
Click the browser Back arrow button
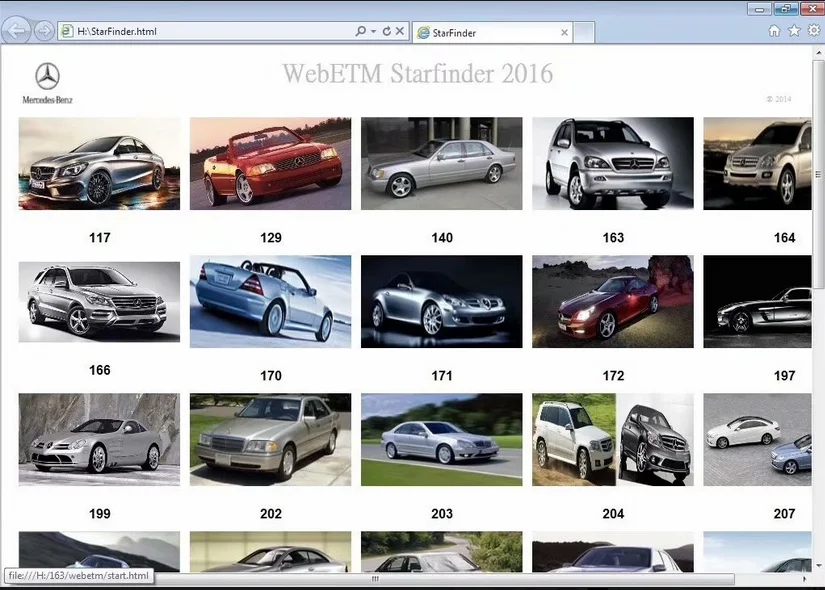(17, 31)
